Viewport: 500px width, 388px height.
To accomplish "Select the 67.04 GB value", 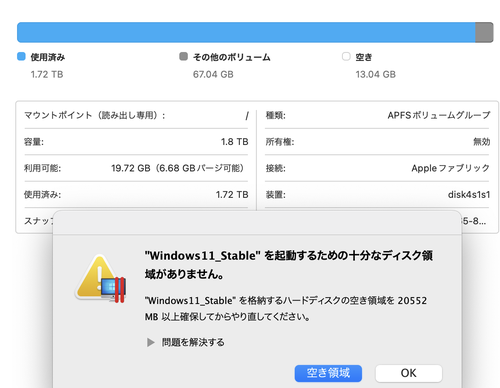I will 213,74.
